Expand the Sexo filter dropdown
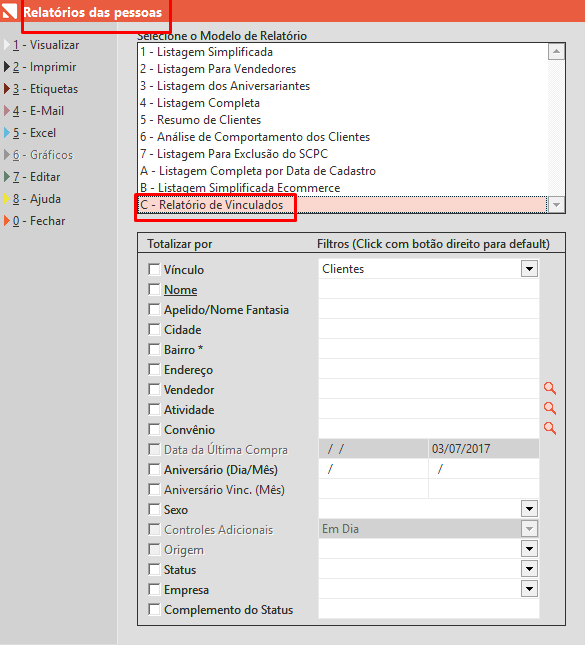The image size is (587, 656). point(529,509)
